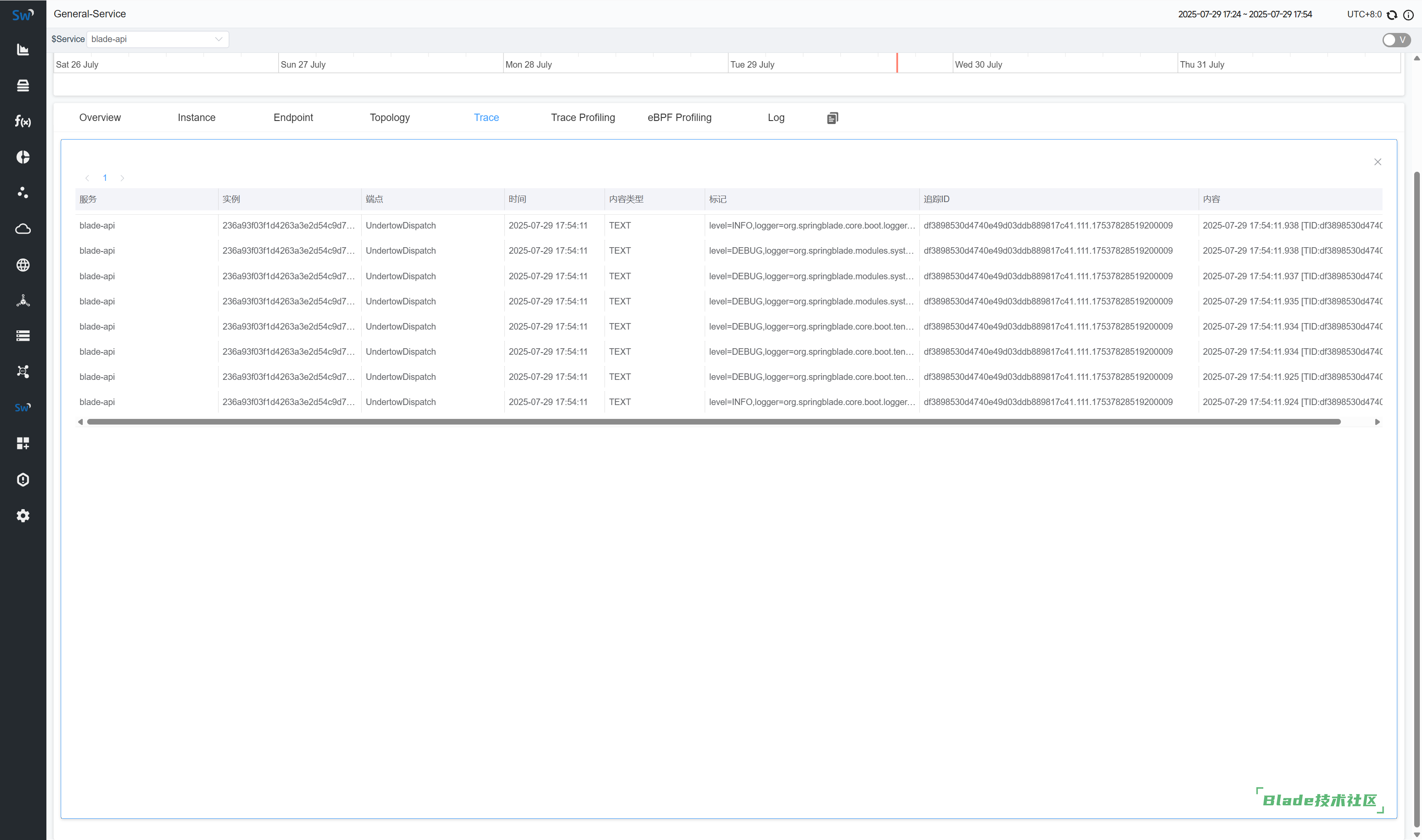This screenshot has height=840, width=1422.
Task: Go to next page arrow in pagination
Action: pos(122,178)
